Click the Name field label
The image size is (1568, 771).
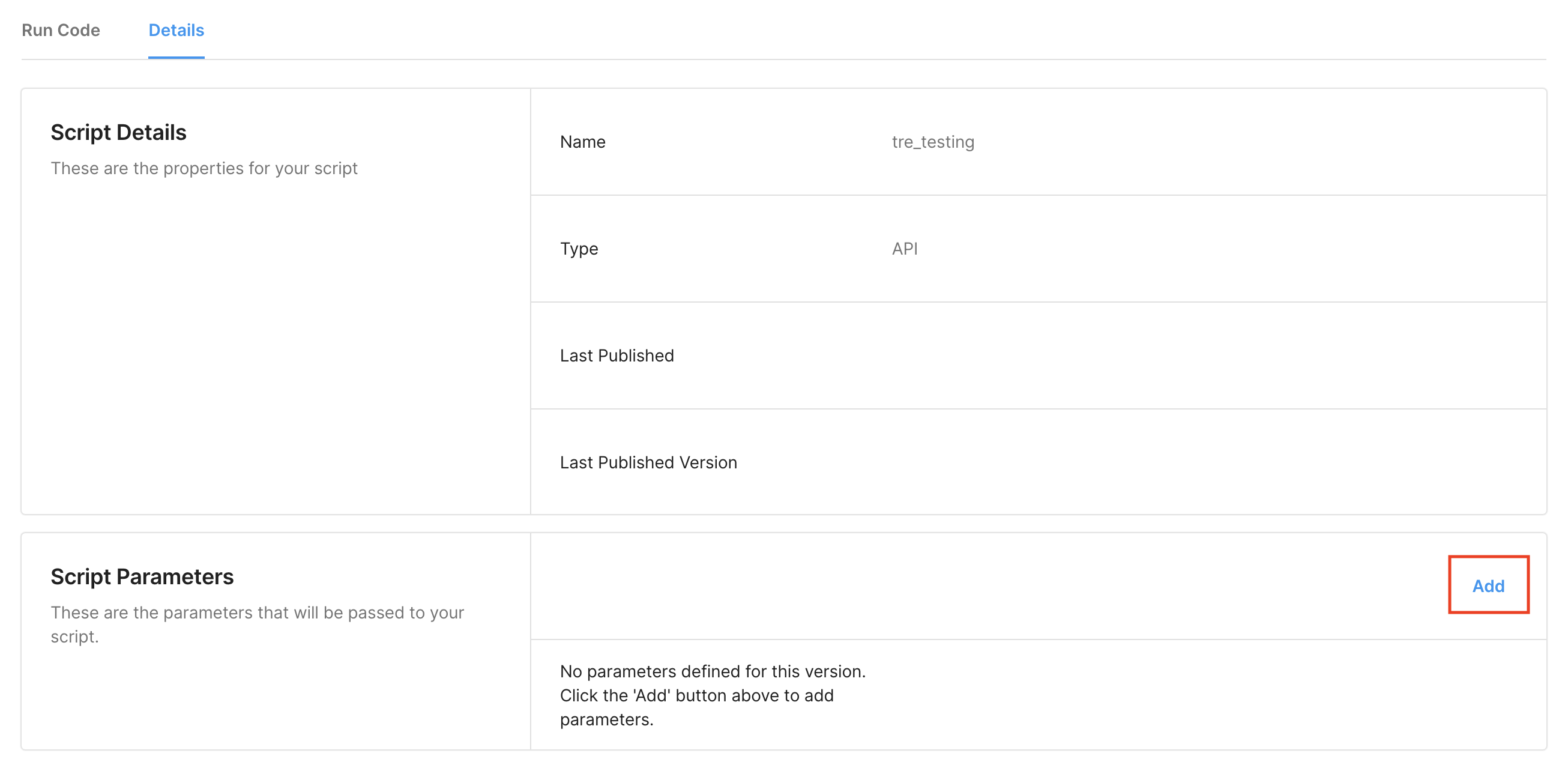point(582,142)
